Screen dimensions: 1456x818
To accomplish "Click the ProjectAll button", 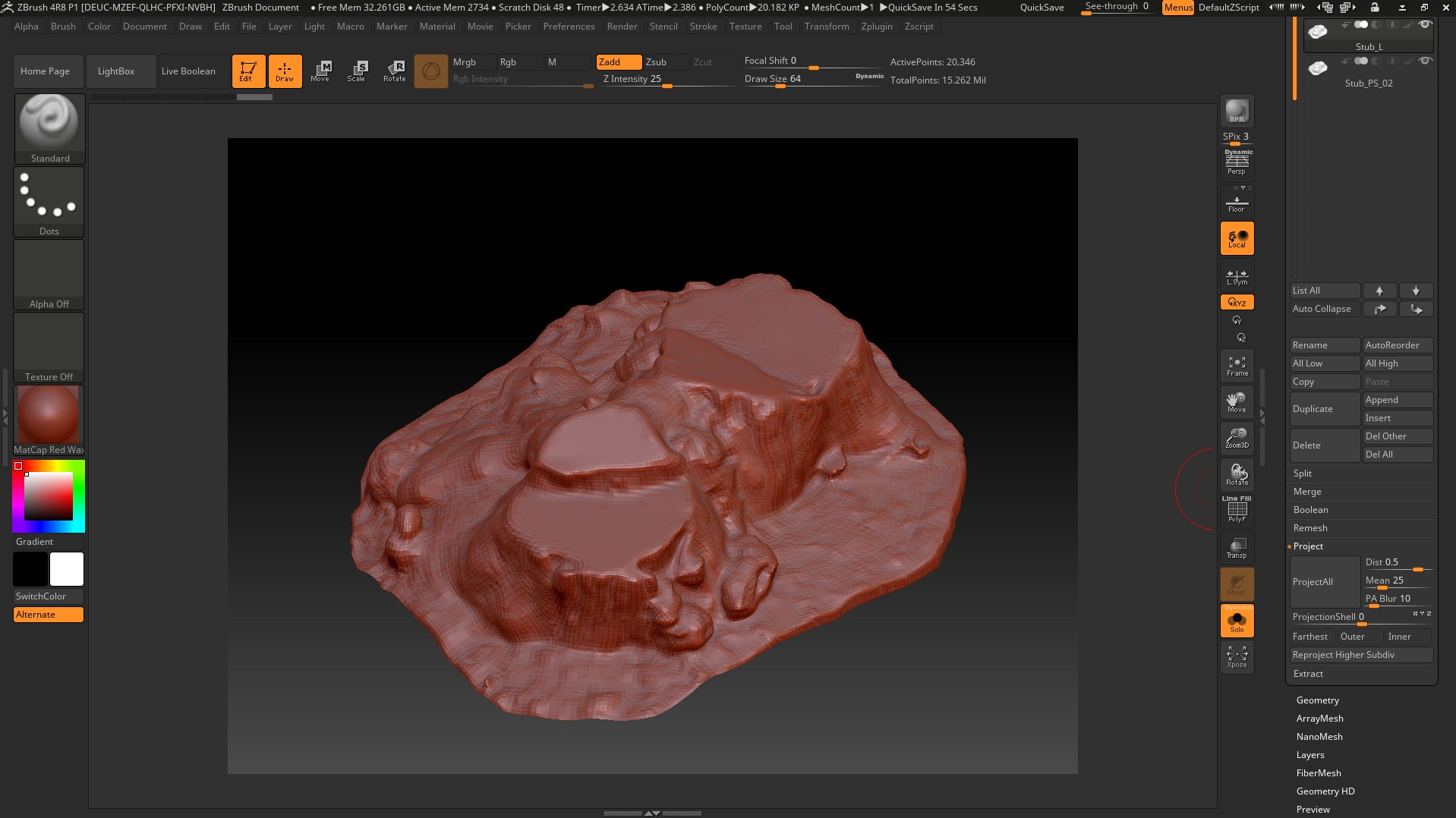I will 1323,582.
